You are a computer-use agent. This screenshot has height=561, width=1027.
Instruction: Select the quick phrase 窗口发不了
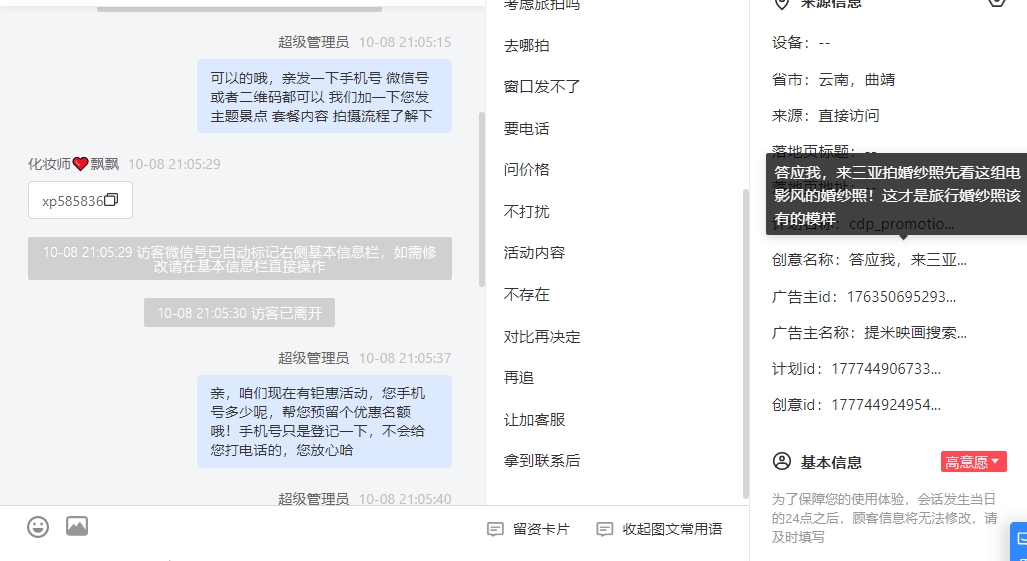(x=542, y=87)
